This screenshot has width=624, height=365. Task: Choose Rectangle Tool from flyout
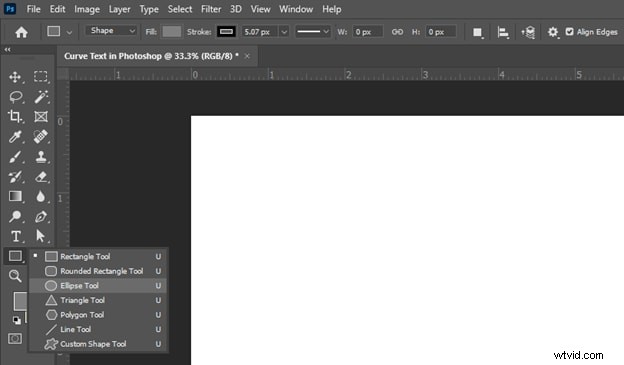click(x=98, y=256)
